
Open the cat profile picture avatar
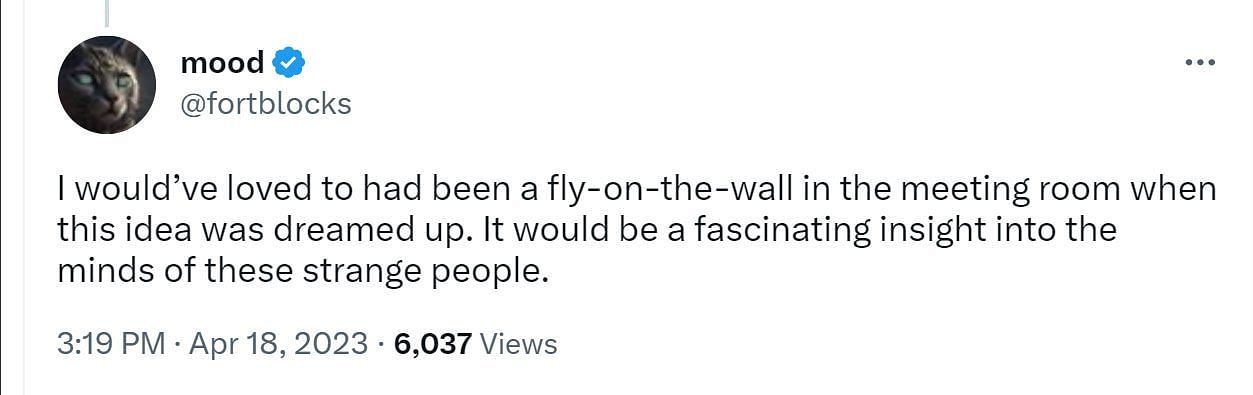(x=107, y=85)
